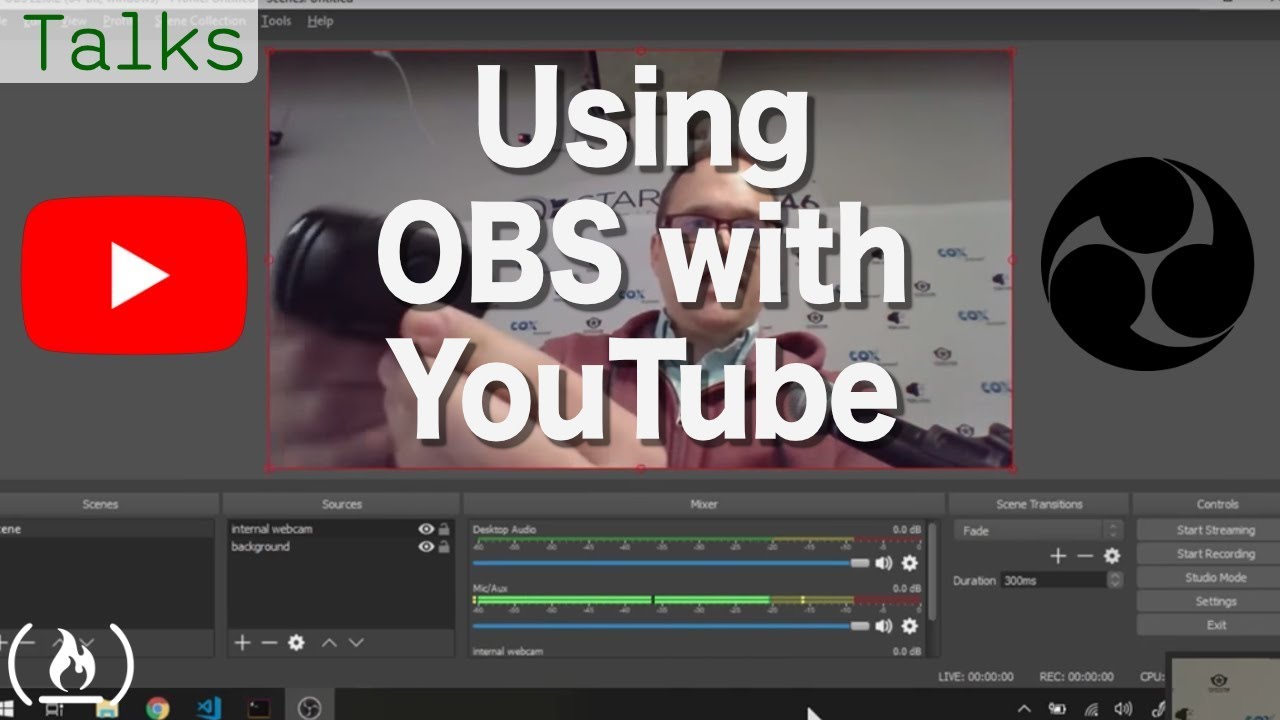Show hidden system tray icons
Image resolution: width=1280 pixels, height=720 pixels.
pos(1024,709)
